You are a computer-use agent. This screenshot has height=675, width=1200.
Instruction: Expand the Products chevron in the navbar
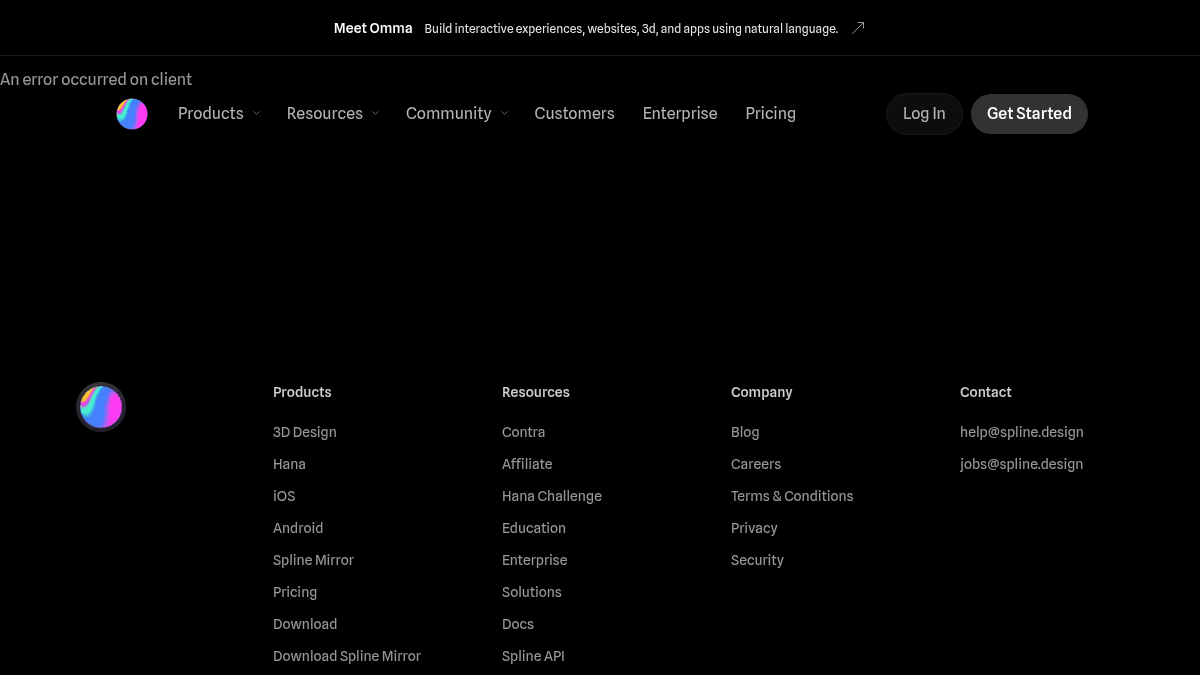click(256, 114)
